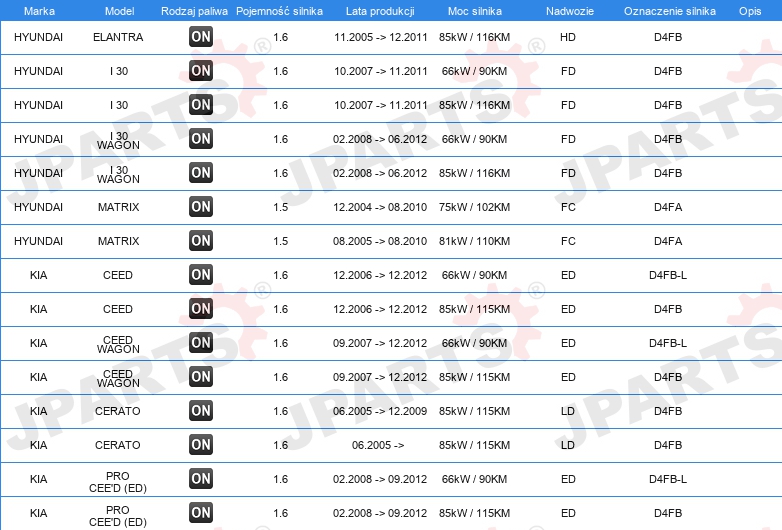Select the ON icon for PRO CEE'D (ED) 85kW
The image size is (782, 530).
[x=201, y=513]
